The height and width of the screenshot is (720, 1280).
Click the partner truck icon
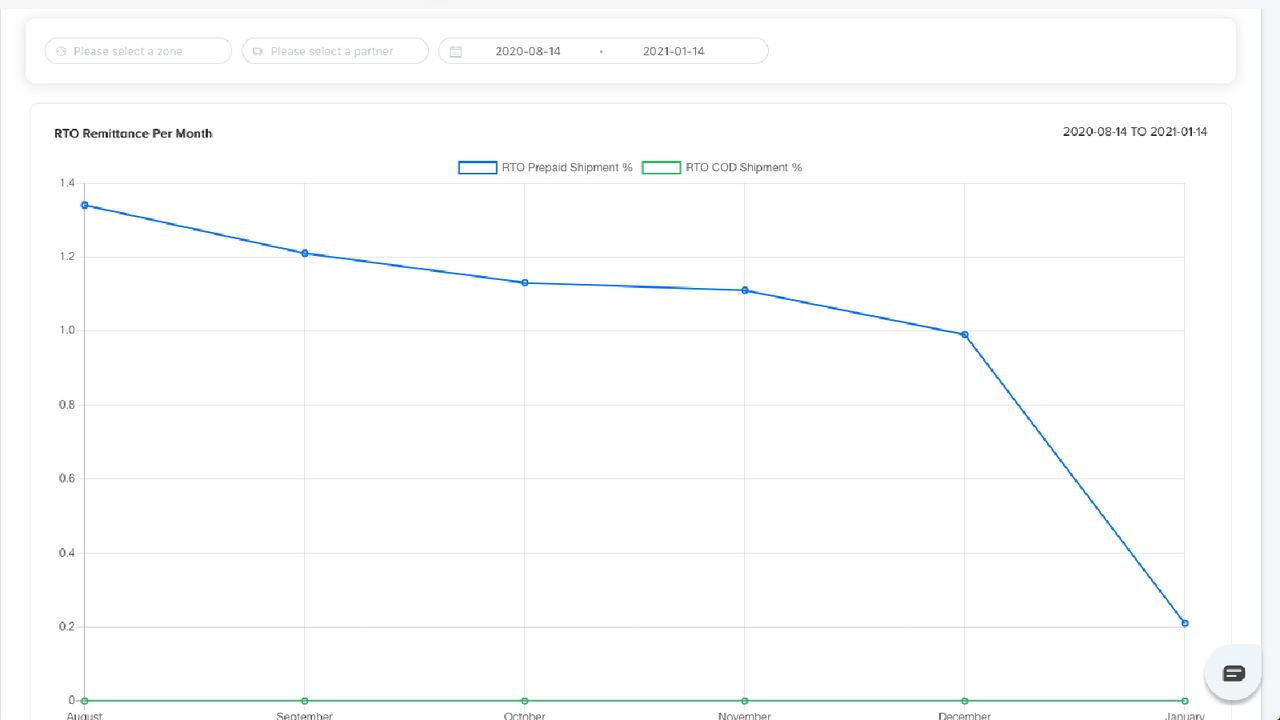[x=257, y=51]
